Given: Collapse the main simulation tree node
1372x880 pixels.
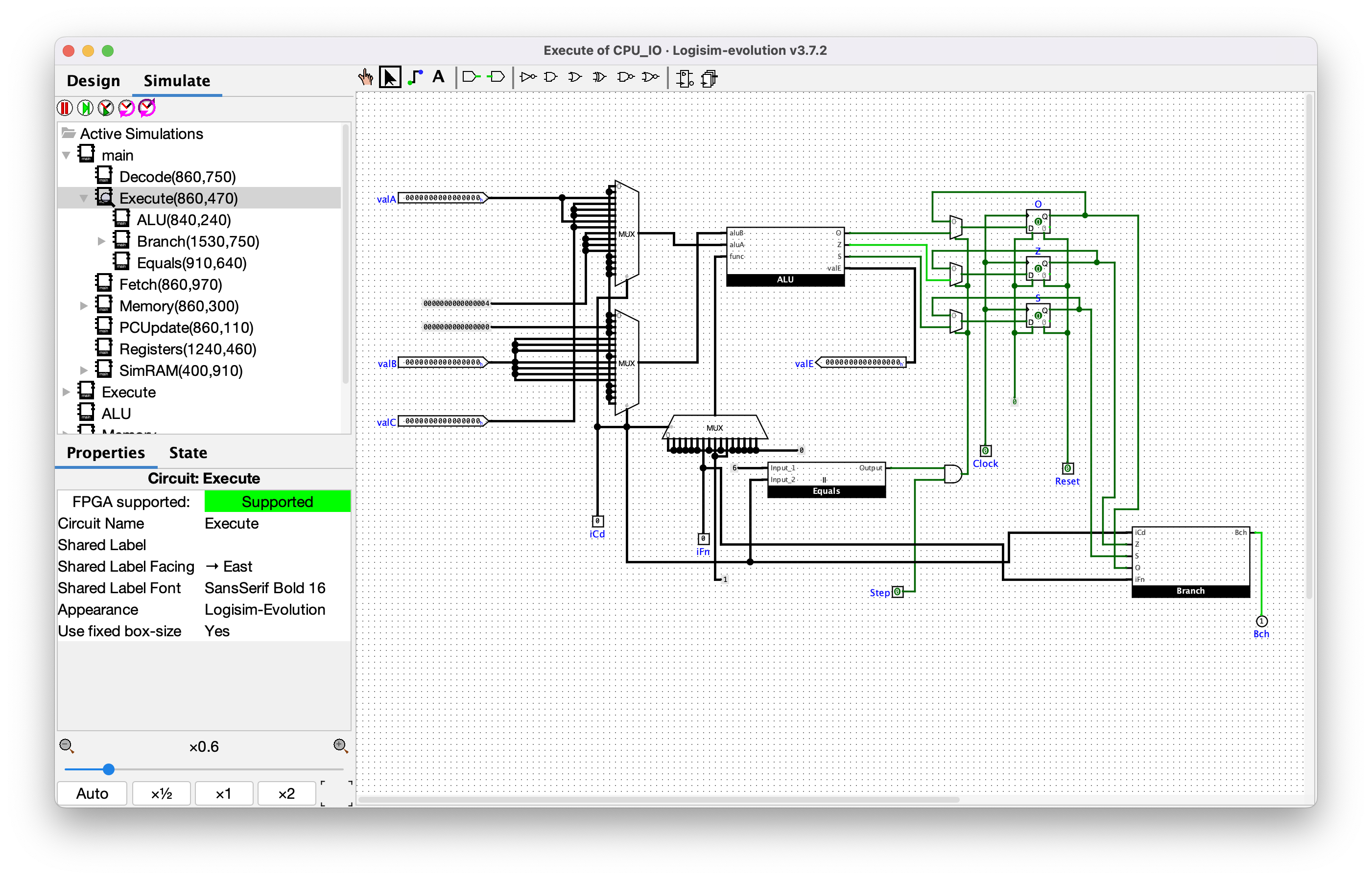Looking at the screenshot, I should point(66,156).
